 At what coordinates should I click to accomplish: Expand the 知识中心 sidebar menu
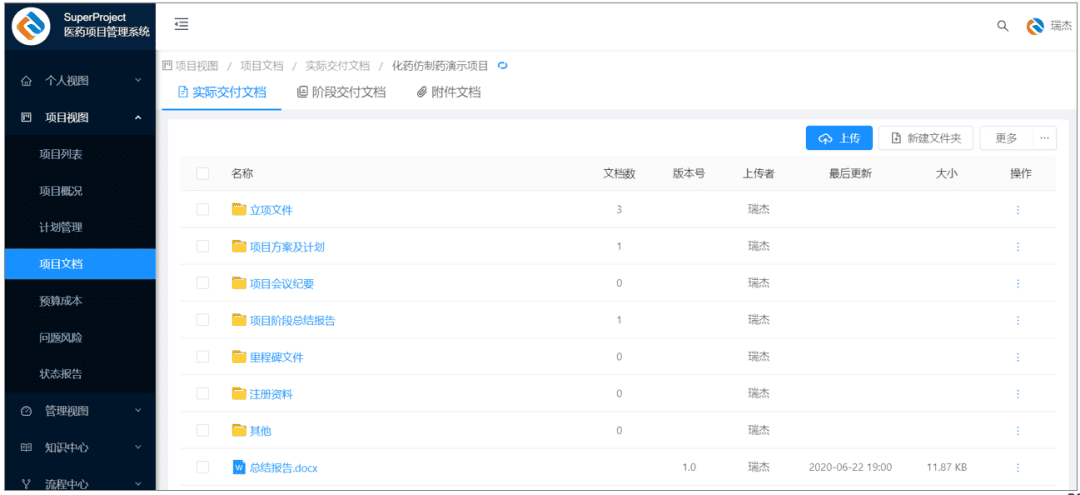(x=80, y=447)
